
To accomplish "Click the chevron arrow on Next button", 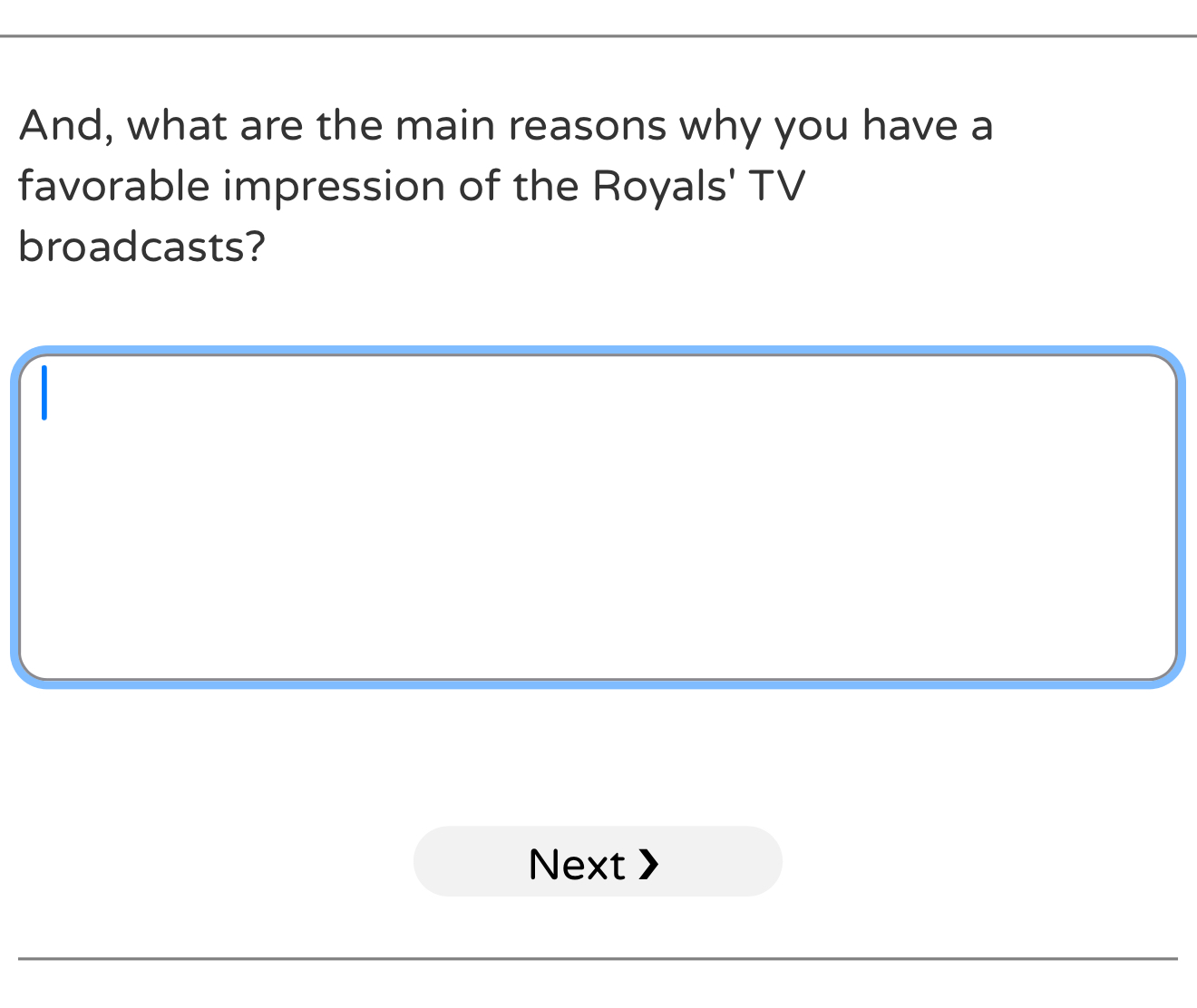I will [647, 864].
